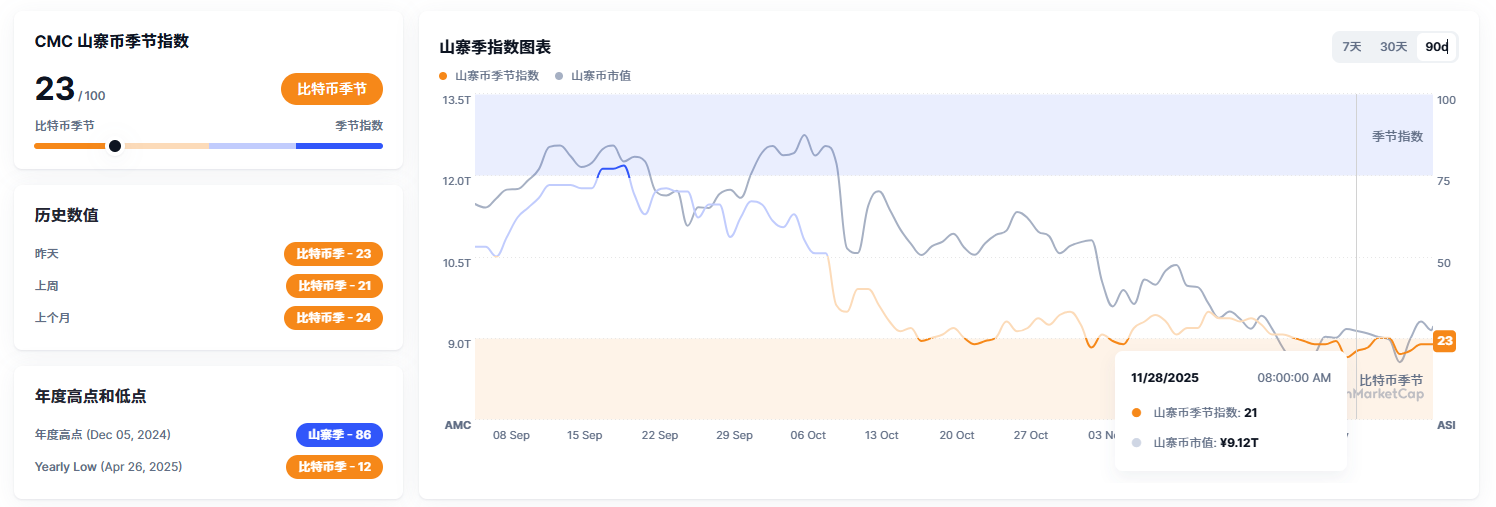The height and width of the screenshot is (507, 1496).
Task: Toggle the orange 山寨币季节指数 legend dot
Action: (443, 76)
